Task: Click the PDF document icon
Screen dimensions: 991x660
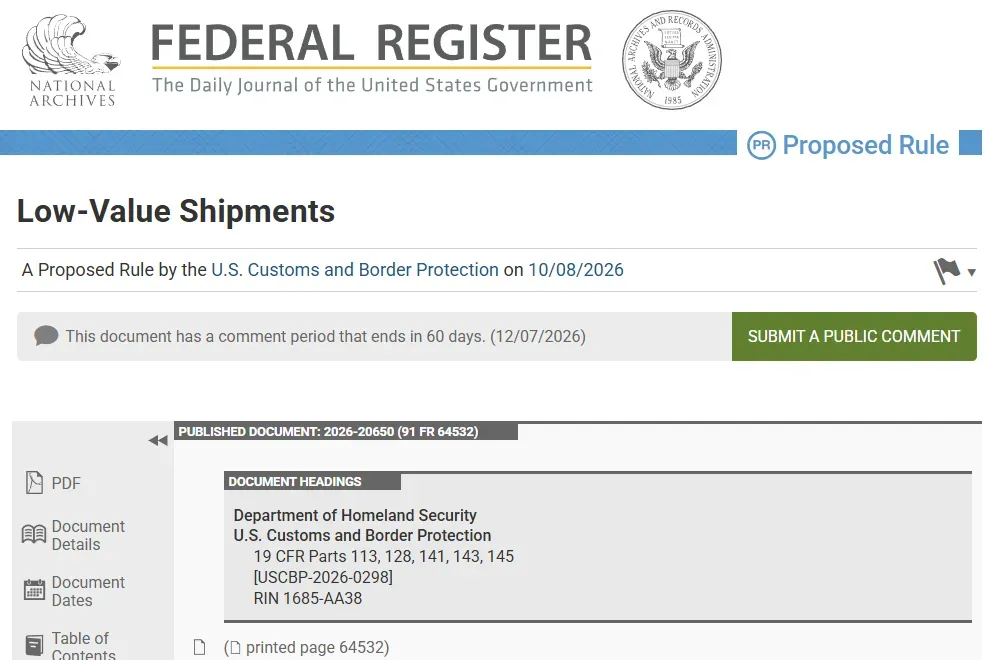Action: [x=34, y=483]
